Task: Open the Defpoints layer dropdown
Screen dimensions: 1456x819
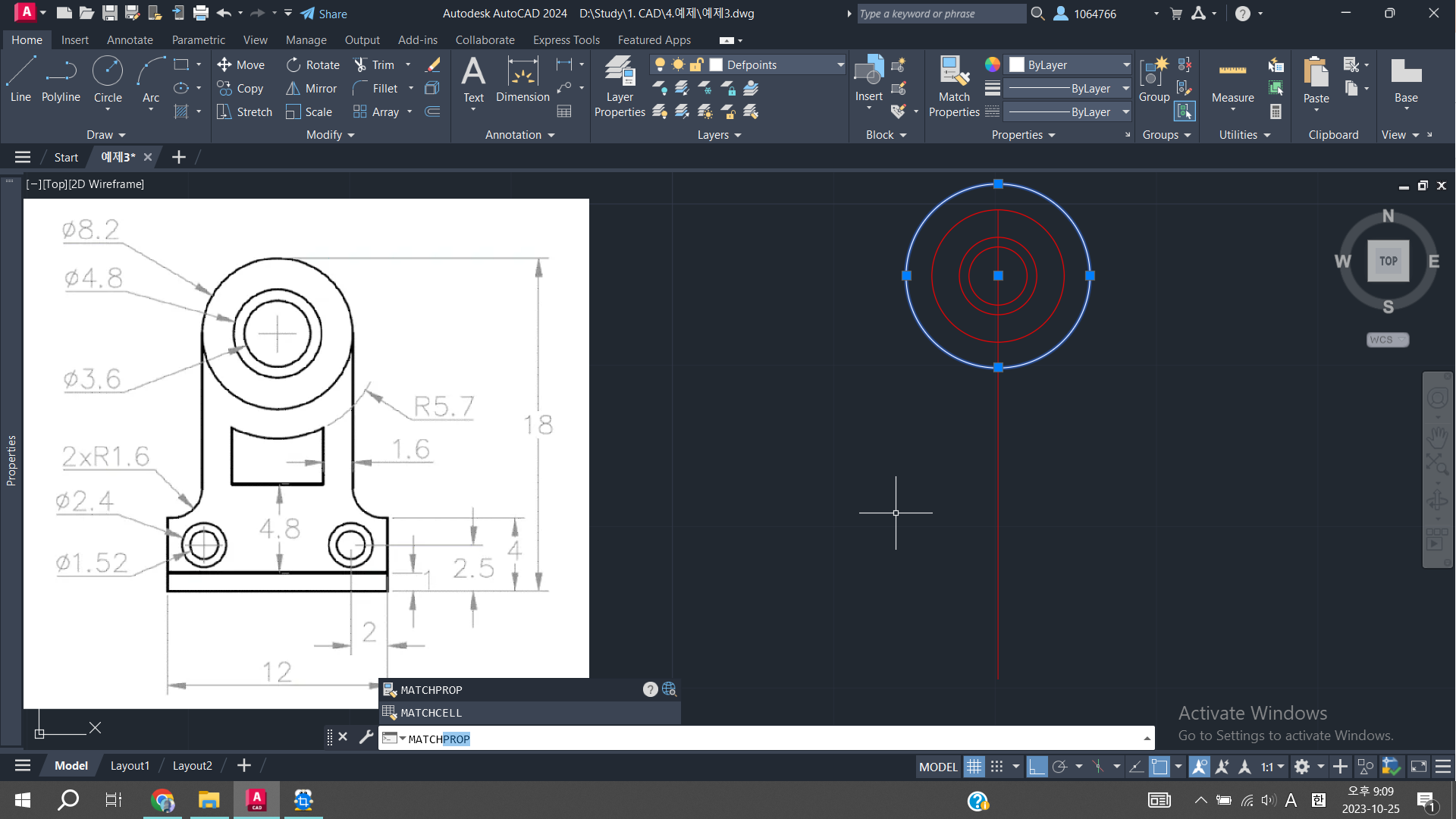Action: click(x=840, y=65)
